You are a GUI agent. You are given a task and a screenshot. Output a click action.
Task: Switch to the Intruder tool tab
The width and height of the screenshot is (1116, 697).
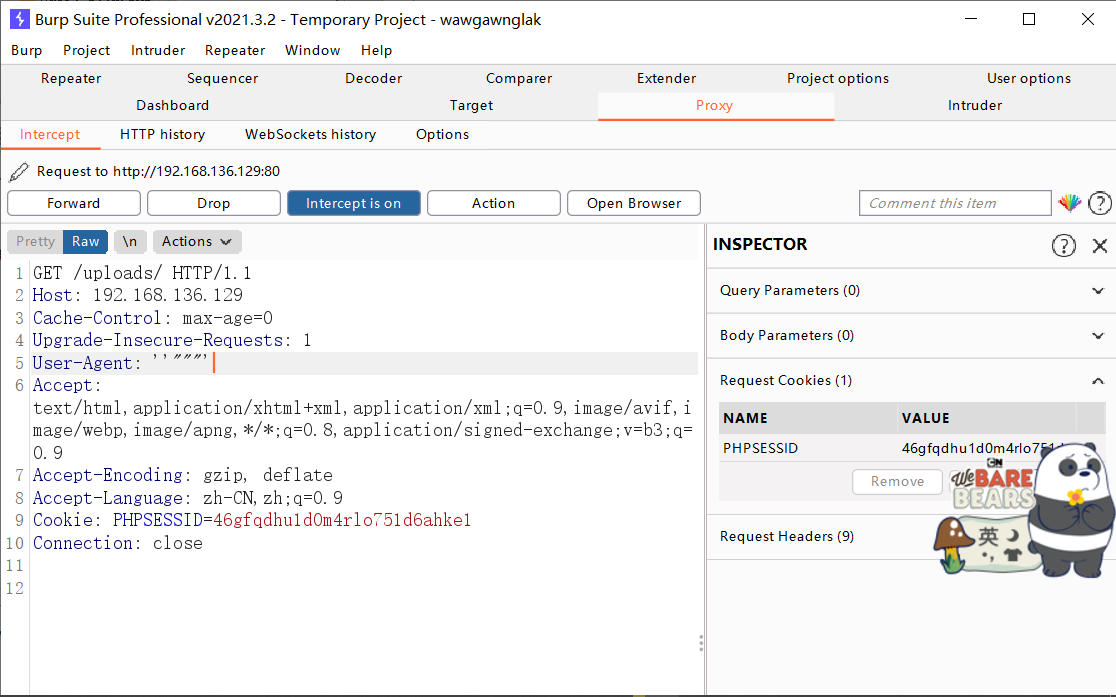(x=974, y=105)
